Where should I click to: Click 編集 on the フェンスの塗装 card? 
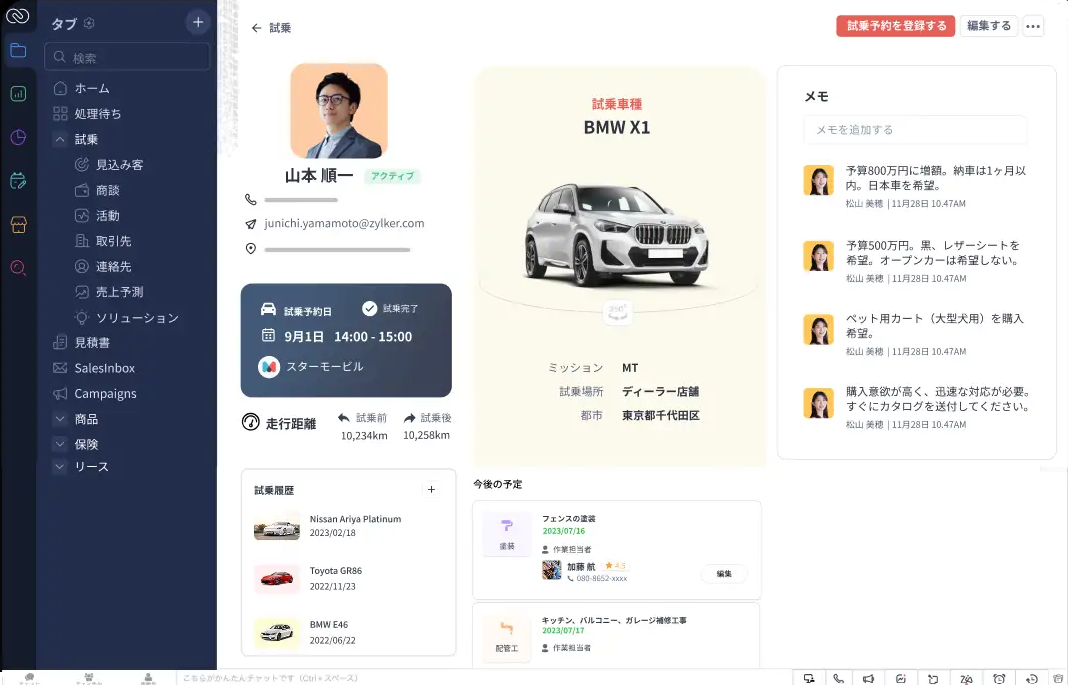(x=724, y=573)
